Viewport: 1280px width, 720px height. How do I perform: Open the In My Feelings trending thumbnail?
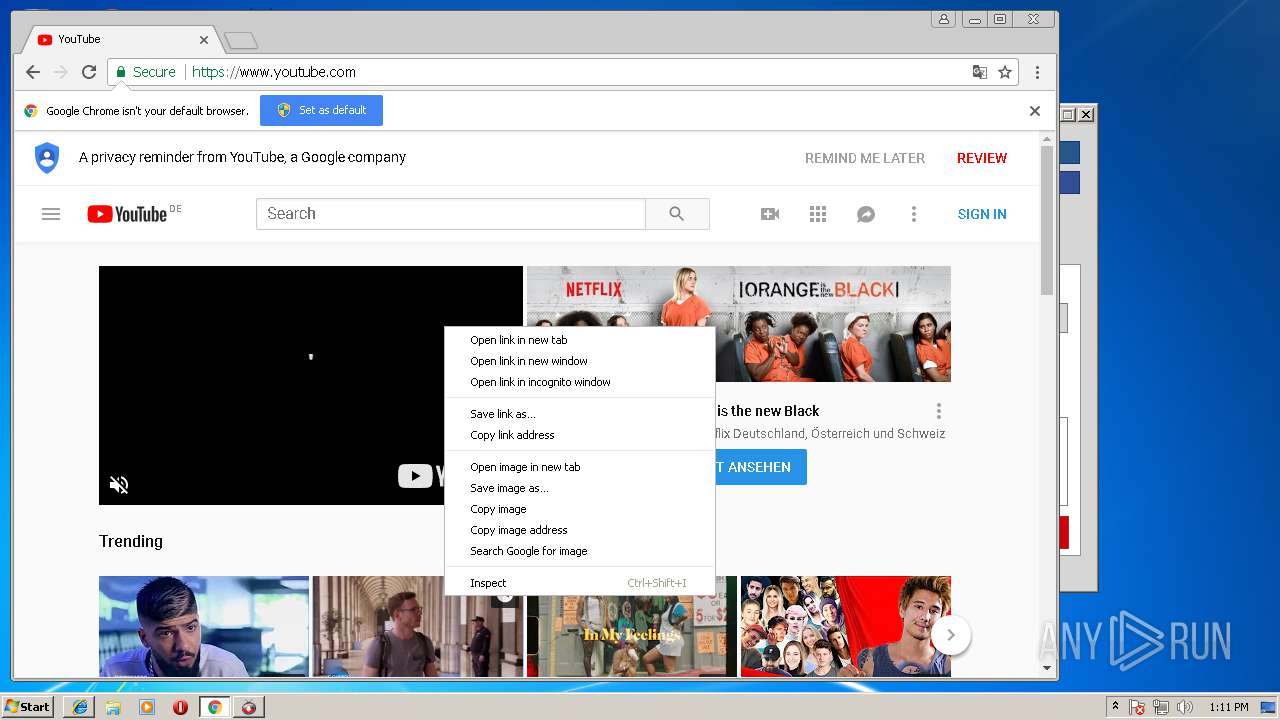632,635
